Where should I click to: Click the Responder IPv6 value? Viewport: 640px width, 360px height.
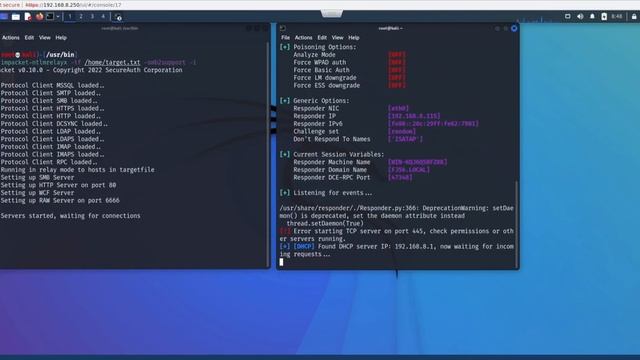click(433, 124)
